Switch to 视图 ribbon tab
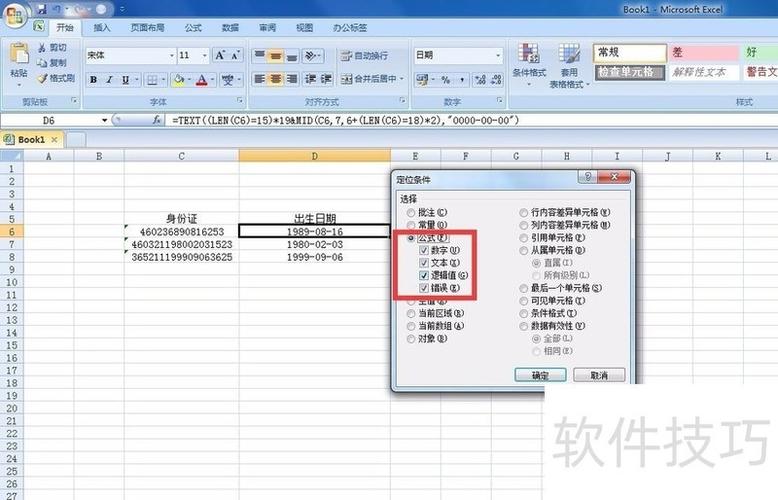The height and width of the screenshot is (500, 778). point(304,28)
